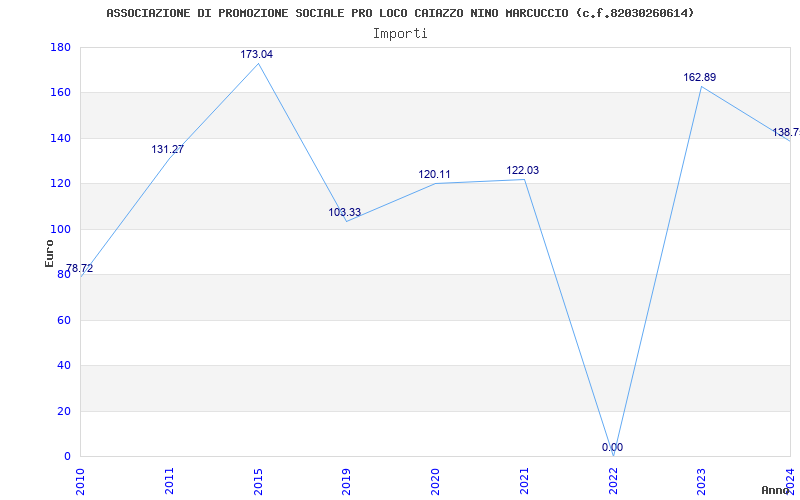This screenshot has width=800, height=500.
Task: Select the 78.72 data label for 2010
Action: click(80, 268)
